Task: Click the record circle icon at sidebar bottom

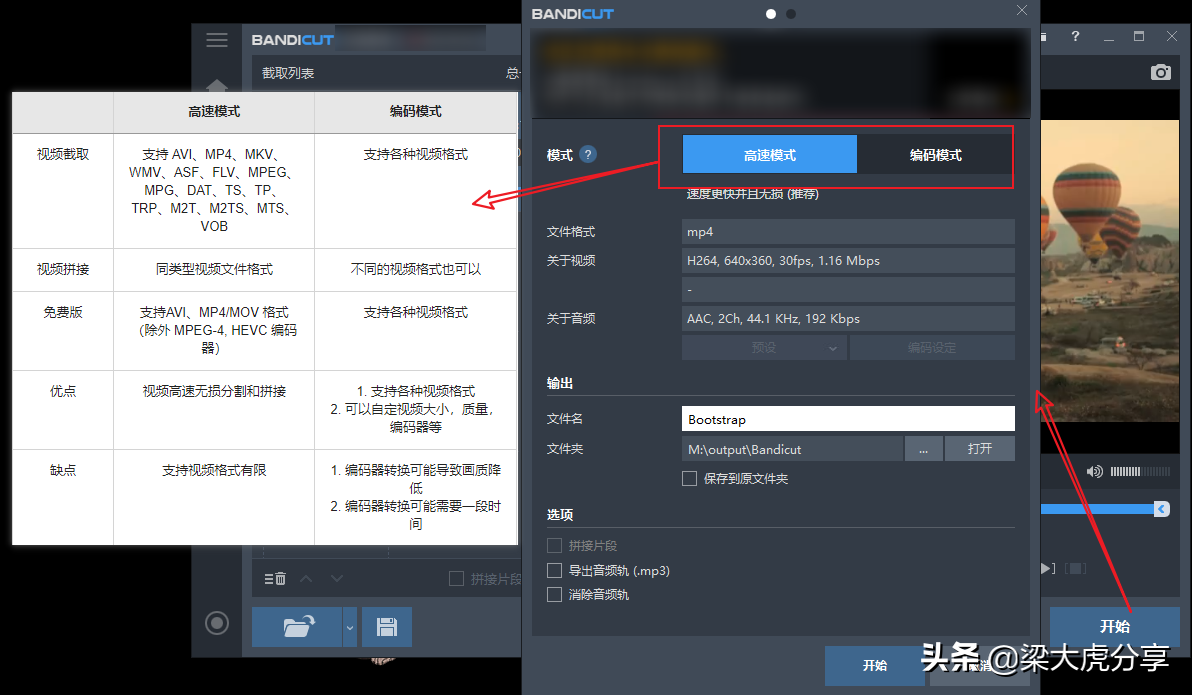Action: (217, 624)
